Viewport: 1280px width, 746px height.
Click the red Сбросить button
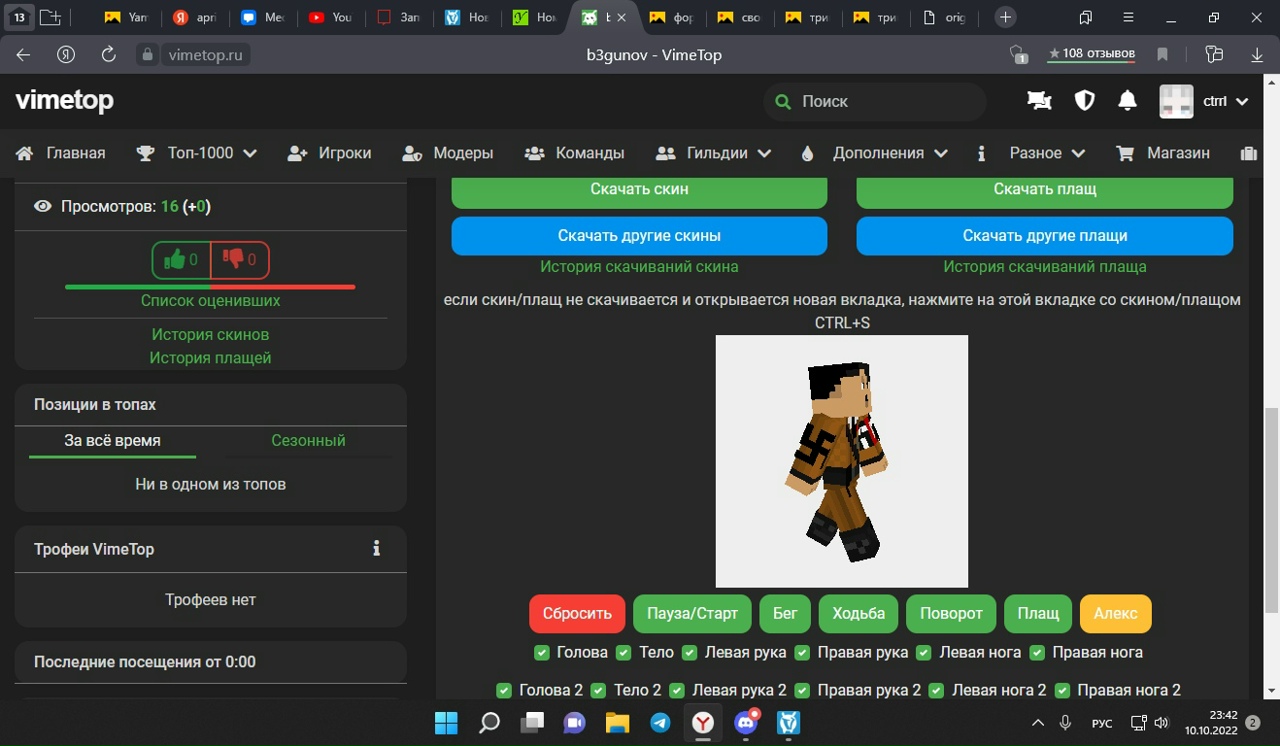(577, 614)
